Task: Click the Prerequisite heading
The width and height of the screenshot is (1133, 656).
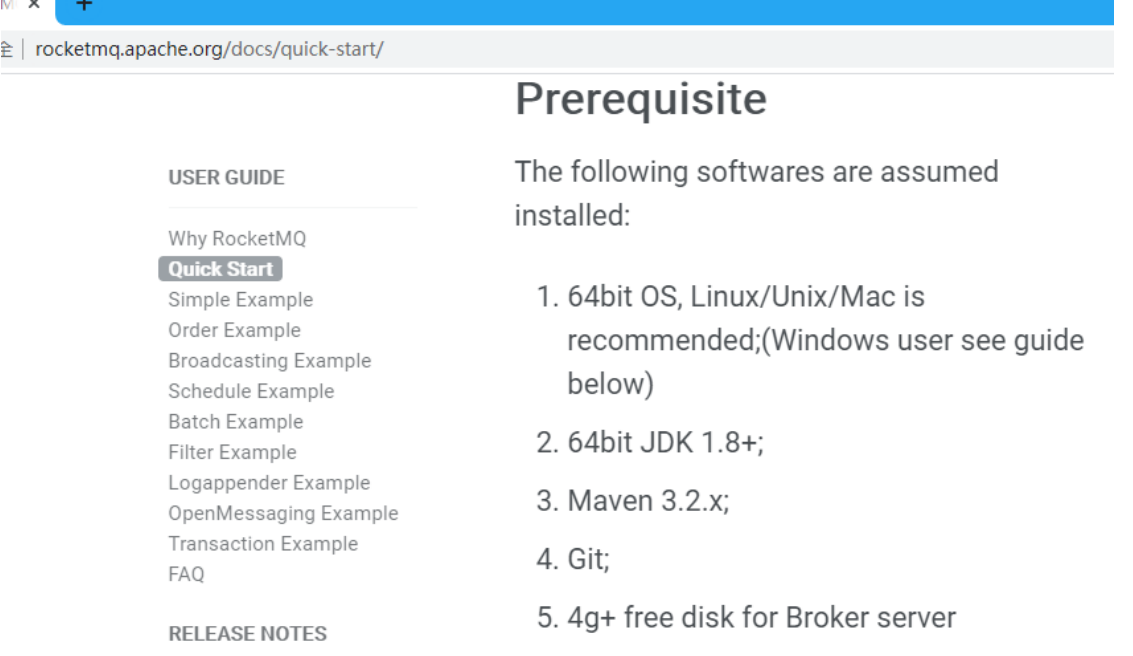Action: tap(640, 99)
